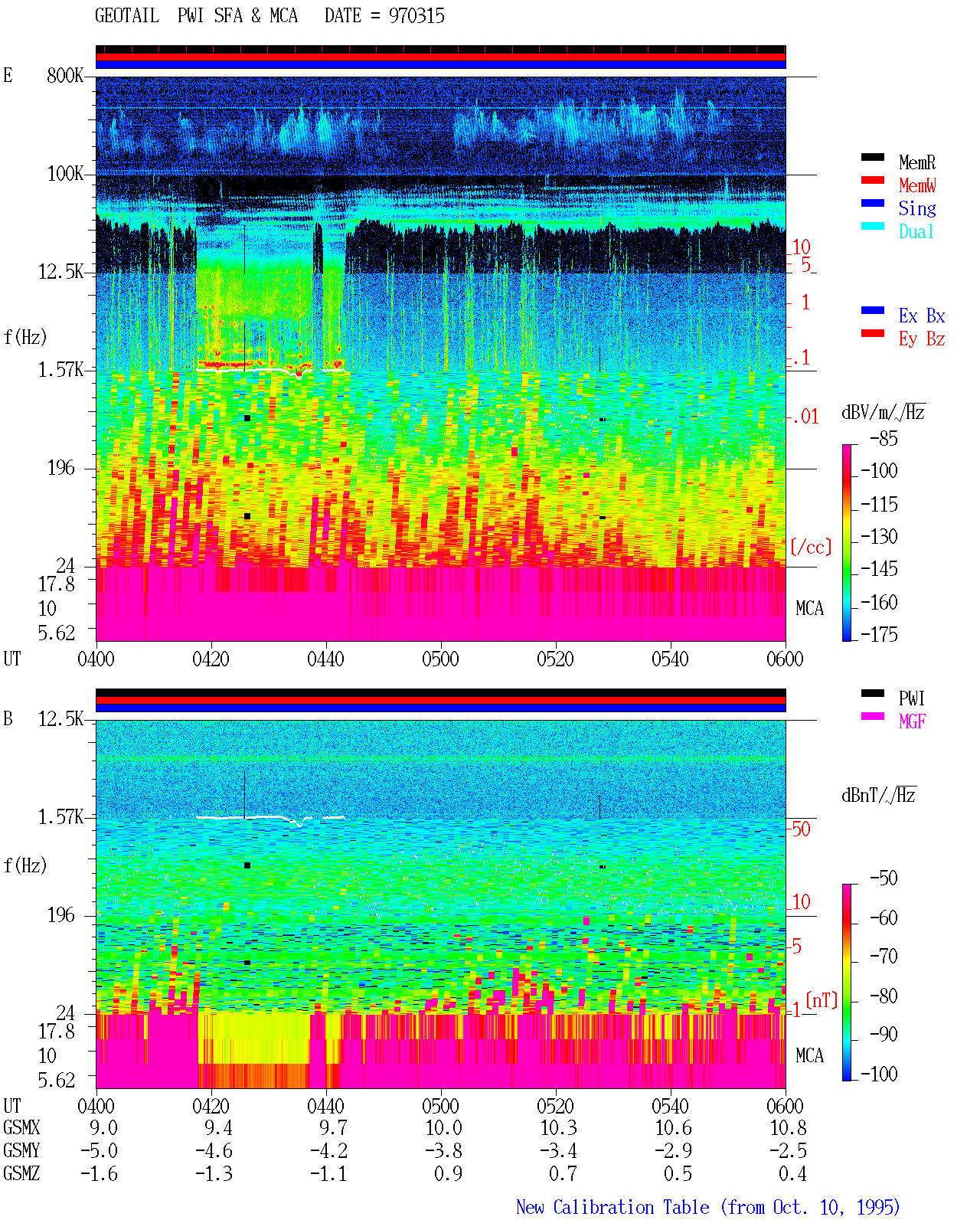Click the red [nT] unit label
This screenshot has height=1220, width=980.
(x=822, y=1000)
